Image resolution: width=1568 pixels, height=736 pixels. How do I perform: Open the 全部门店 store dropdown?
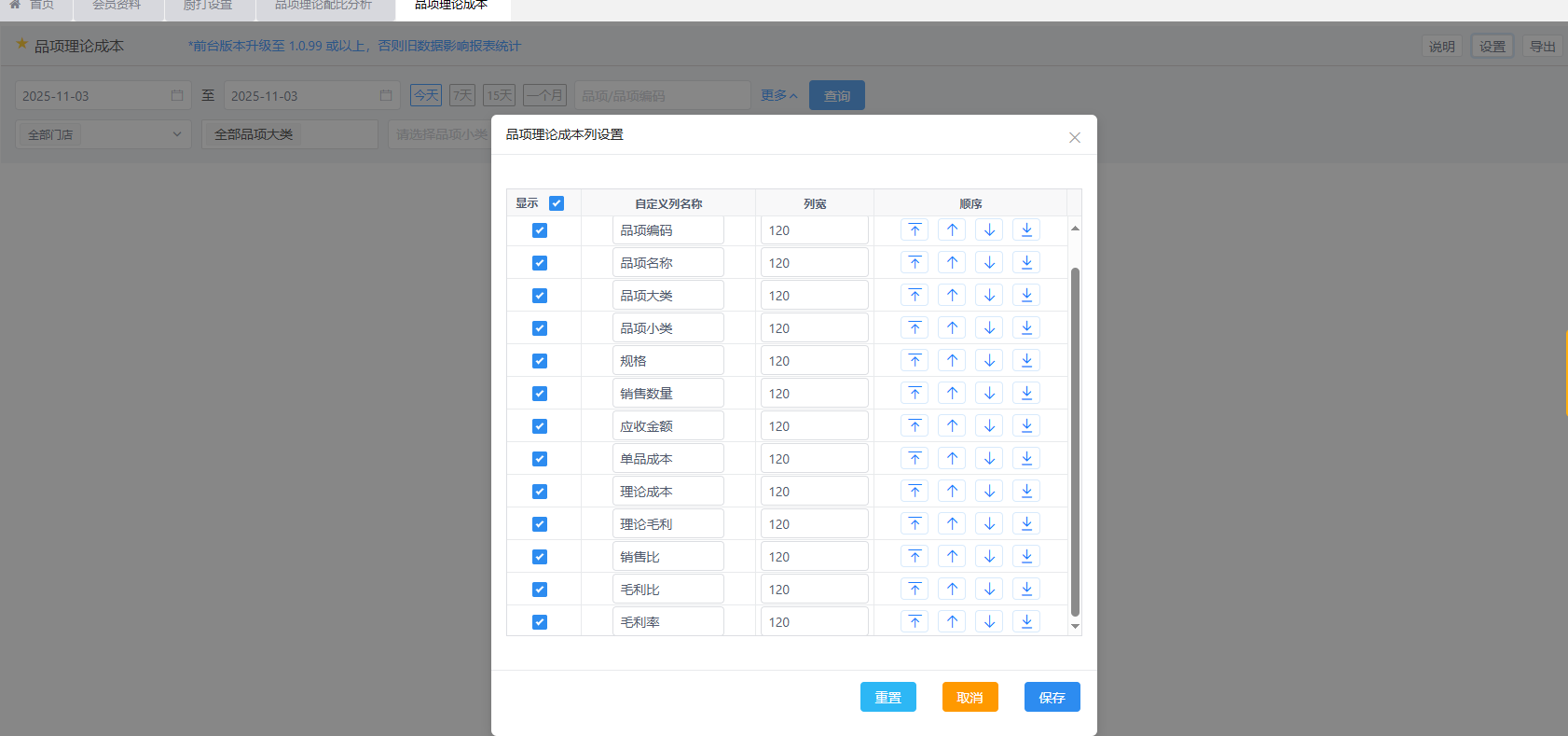[x=103, y=134]
